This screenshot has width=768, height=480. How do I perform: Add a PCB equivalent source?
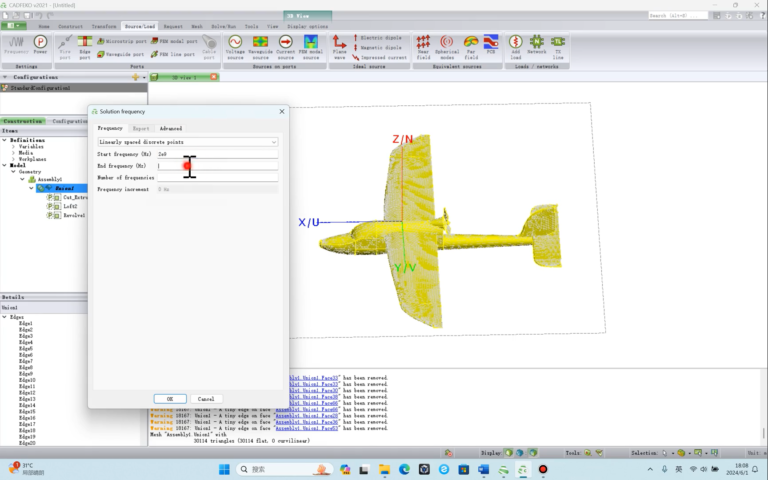coord(491,44)
